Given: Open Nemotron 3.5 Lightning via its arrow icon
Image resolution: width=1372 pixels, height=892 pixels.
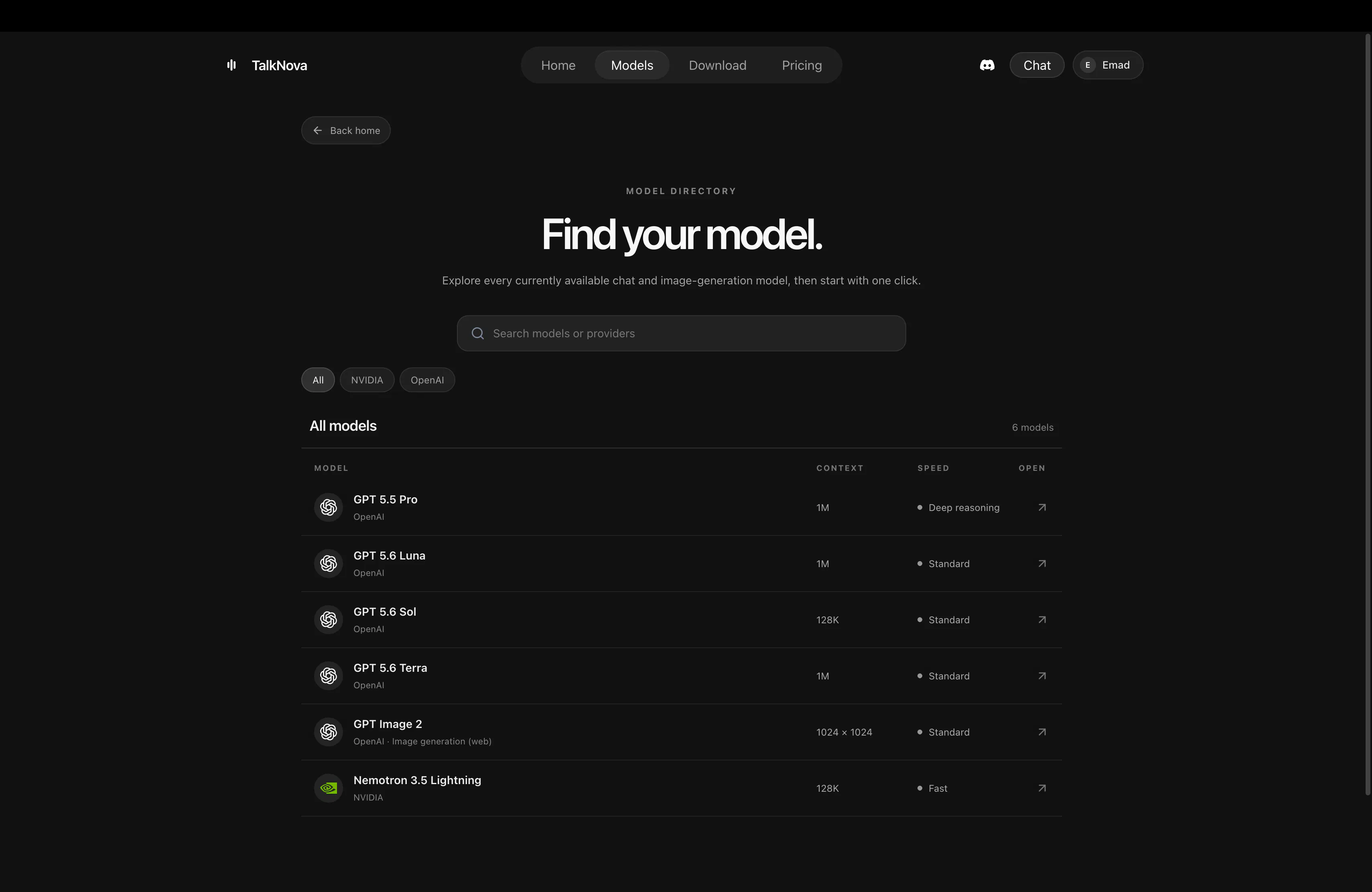Looking at the screenshot, I should coord(1042,788).
